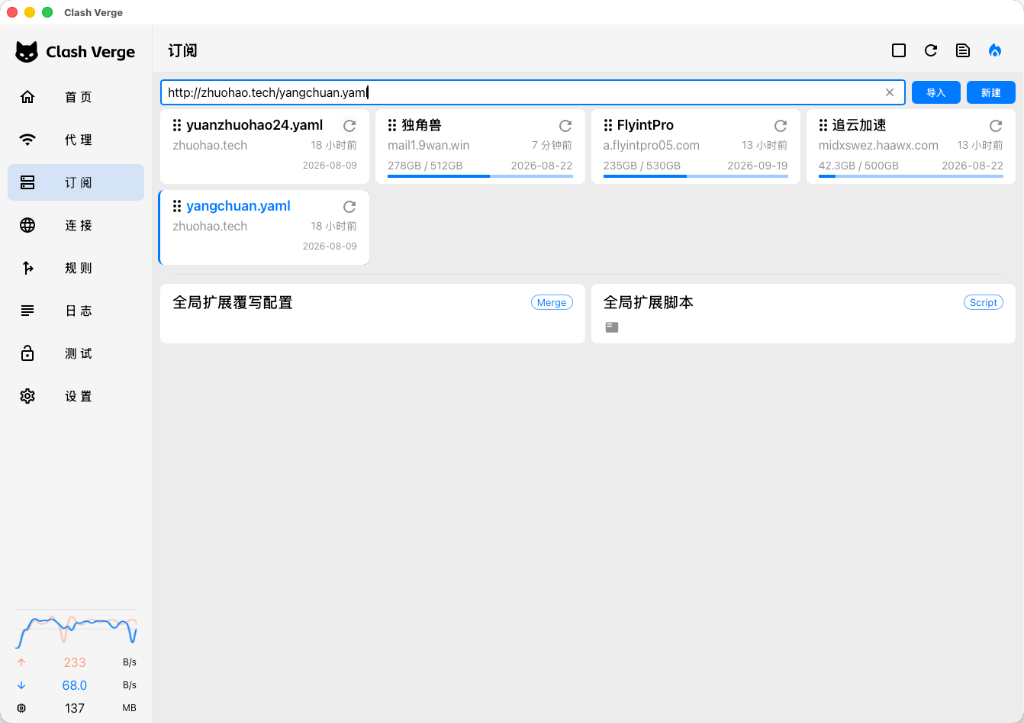The width and height of the screenshot is (1024, 723).
Task: Open the 日志 logs page
Action: click(x=76, y=310)
